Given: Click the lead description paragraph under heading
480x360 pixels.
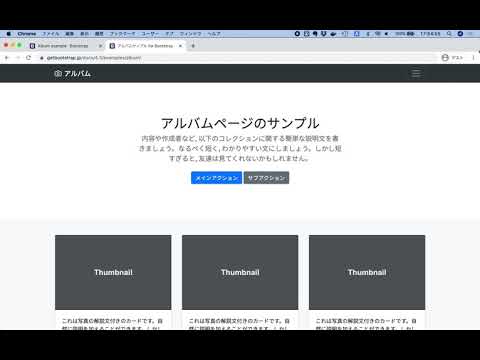Looking at the screenshot, I should [x=240, y=148].
